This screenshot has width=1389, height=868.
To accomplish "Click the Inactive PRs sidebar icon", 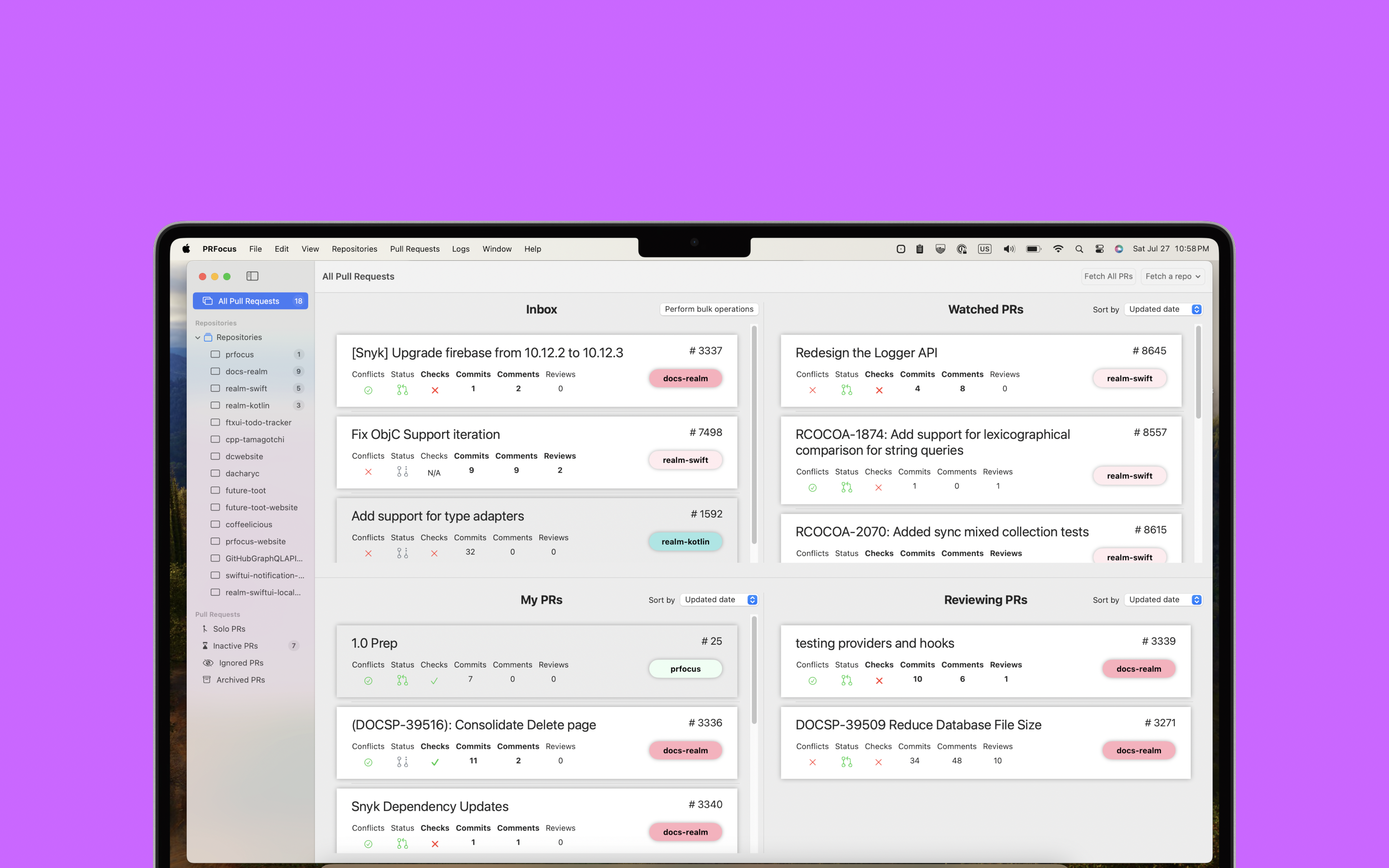I will click(204, 645).
